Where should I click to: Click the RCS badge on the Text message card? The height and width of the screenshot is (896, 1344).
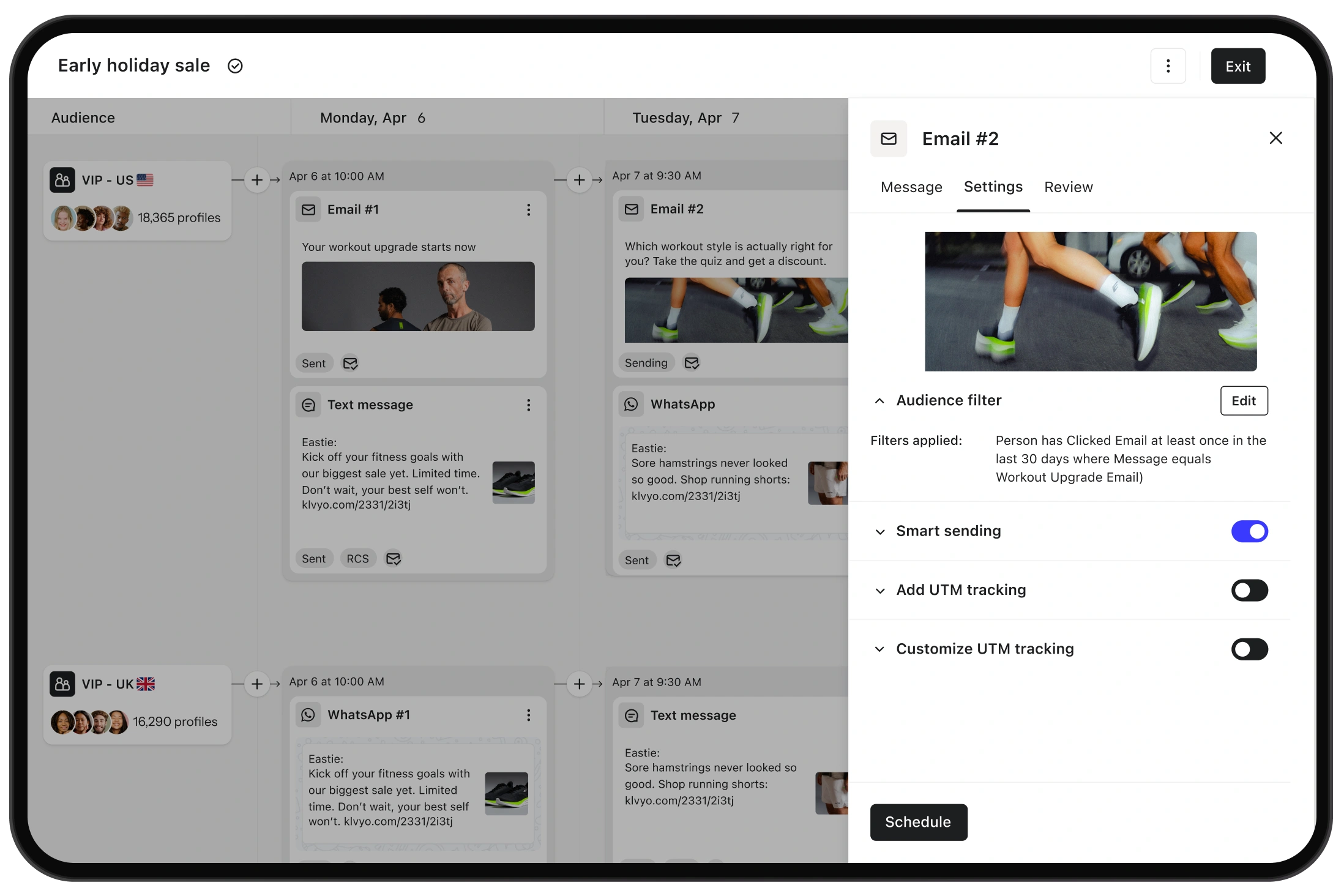[357, 559]
